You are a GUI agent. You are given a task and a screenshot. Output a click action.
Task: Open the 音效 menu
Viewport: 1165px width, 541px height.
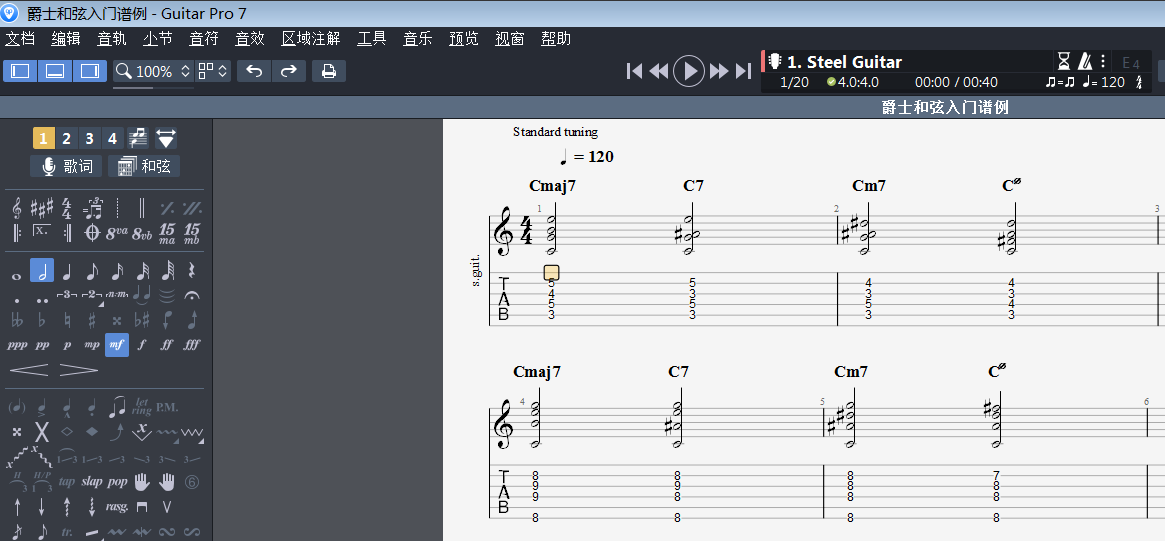tap(250, 39)
